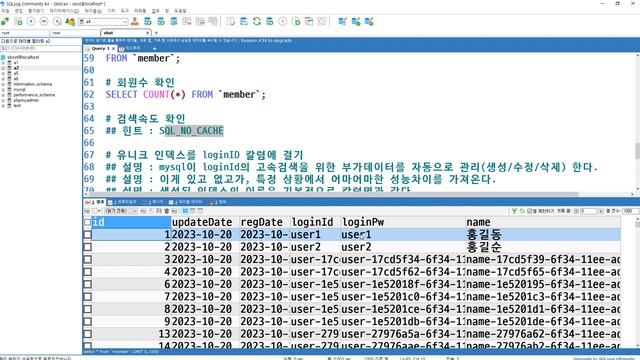Click the trash delete row icon

[167, 211]
